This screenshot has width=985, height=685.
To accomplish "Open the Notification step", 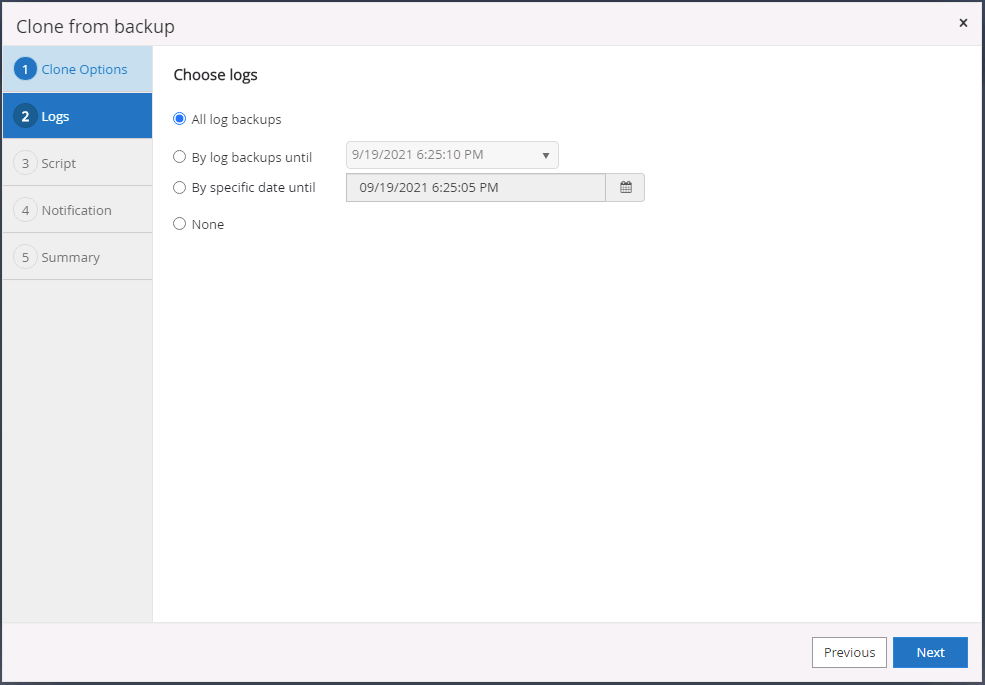I will coord(76,211).
